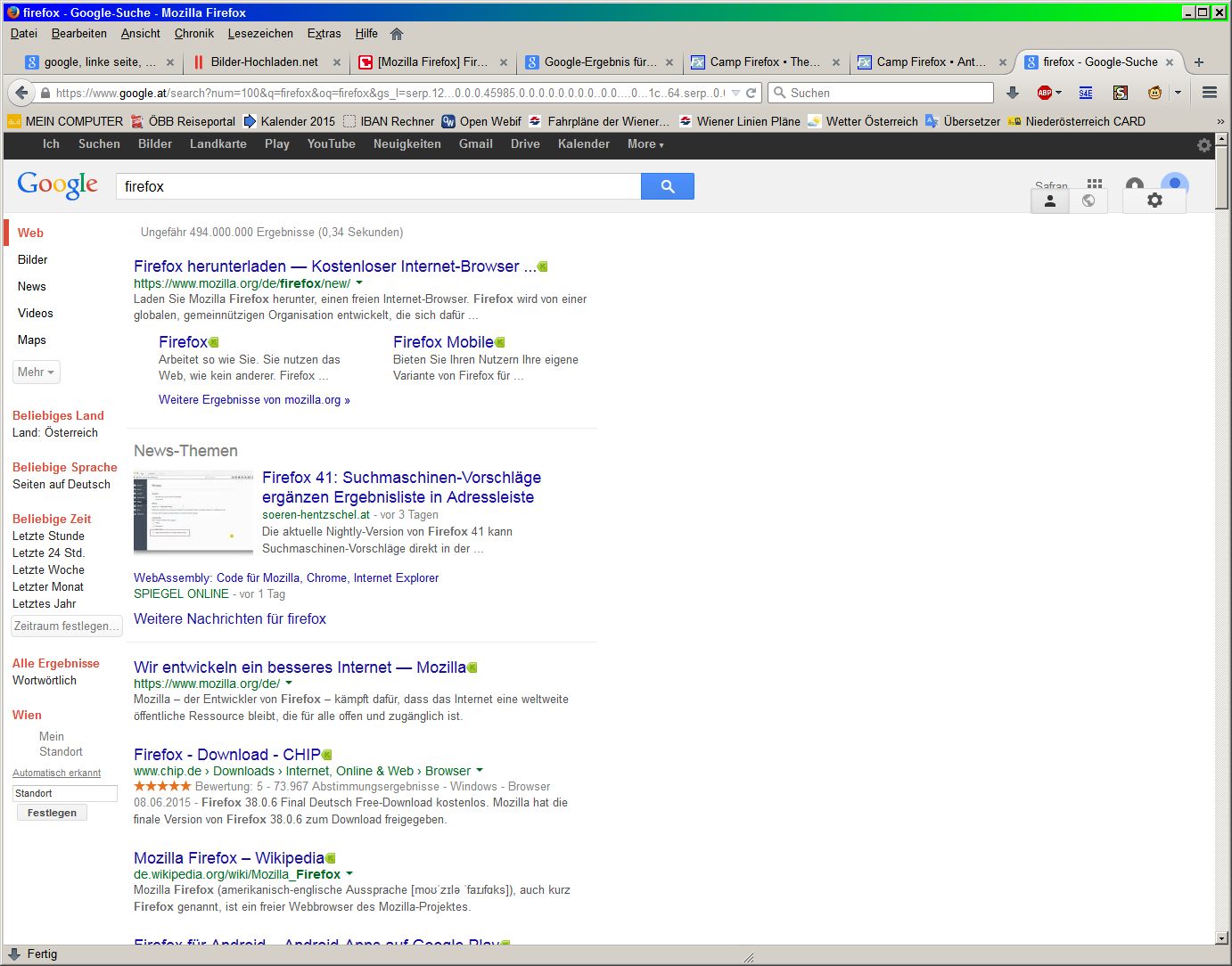Click green marker next to Firefox - Download - CHIP
The height and width of the screenshot is (966, 1232).
point(327,755)
